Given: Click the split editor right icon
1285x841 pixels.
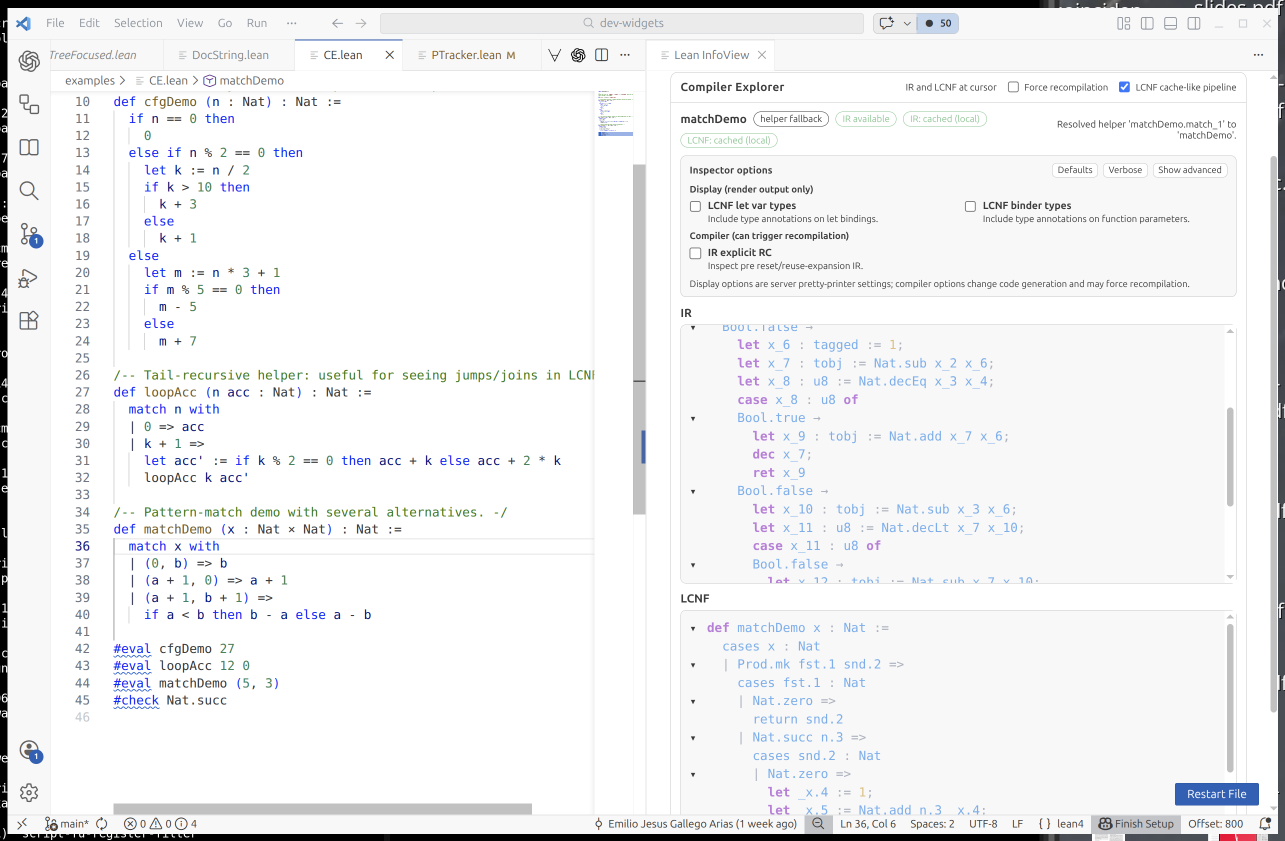Looking at the screenshot, I should pyautogui.click(x=601, y=55).
